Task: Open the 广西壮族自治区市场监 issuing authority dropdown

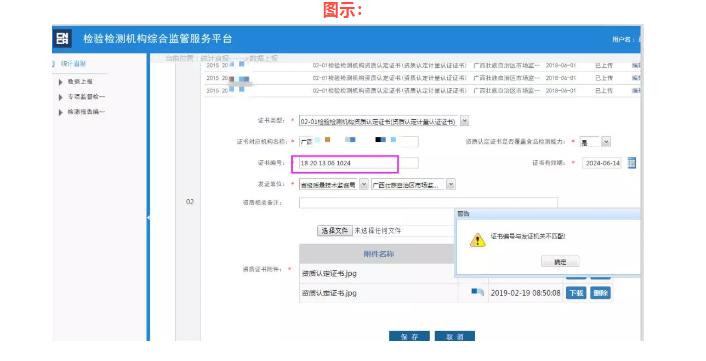Action: click(x=451, y=184)
